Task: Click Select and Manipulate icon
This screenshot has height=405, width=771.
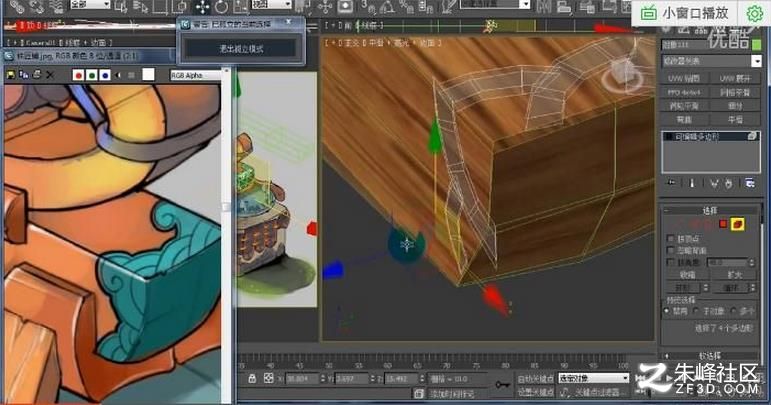Action: tap(325, 6)
